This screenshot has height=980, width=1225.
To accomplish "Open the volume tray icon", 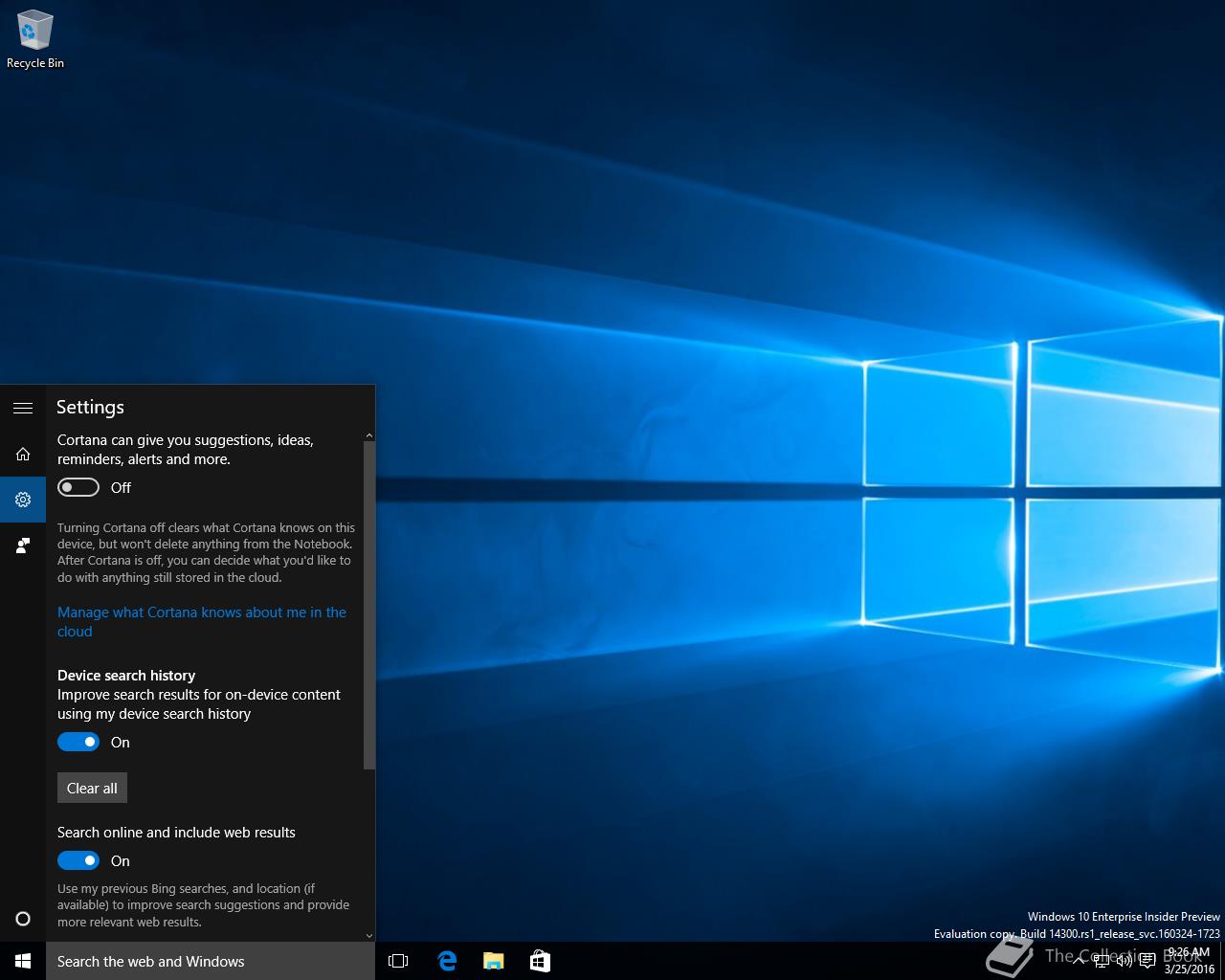I will pyautogui.click(x=1125, y=961).
